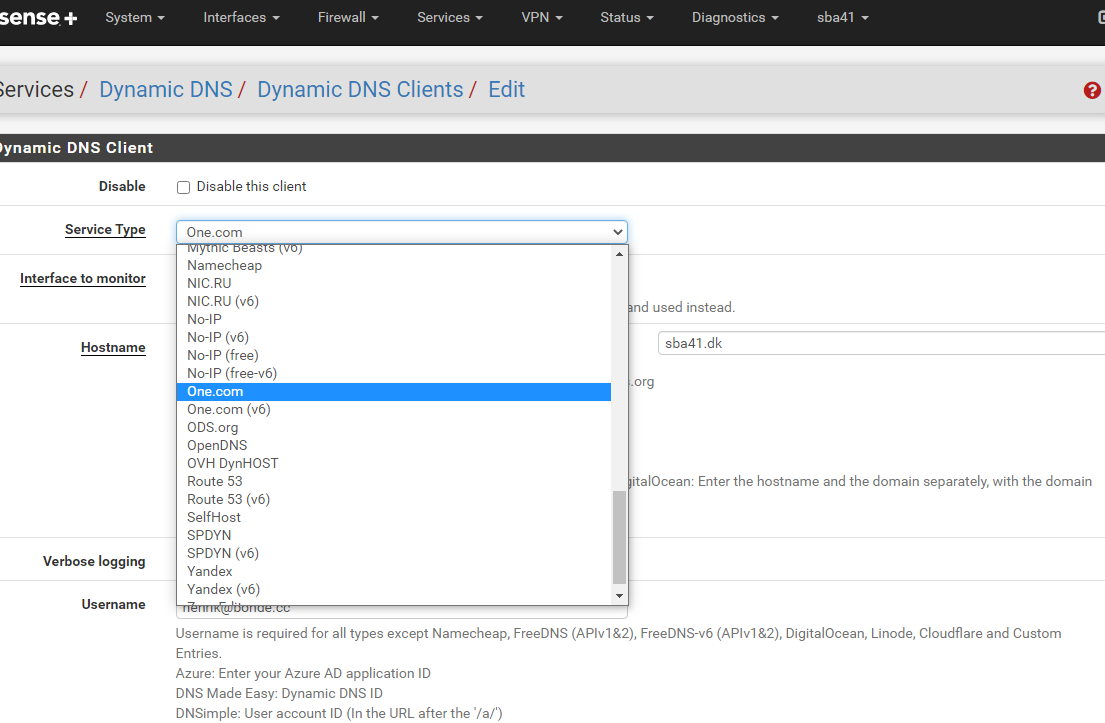Open the Diagnostics menu

click(735, 18)
